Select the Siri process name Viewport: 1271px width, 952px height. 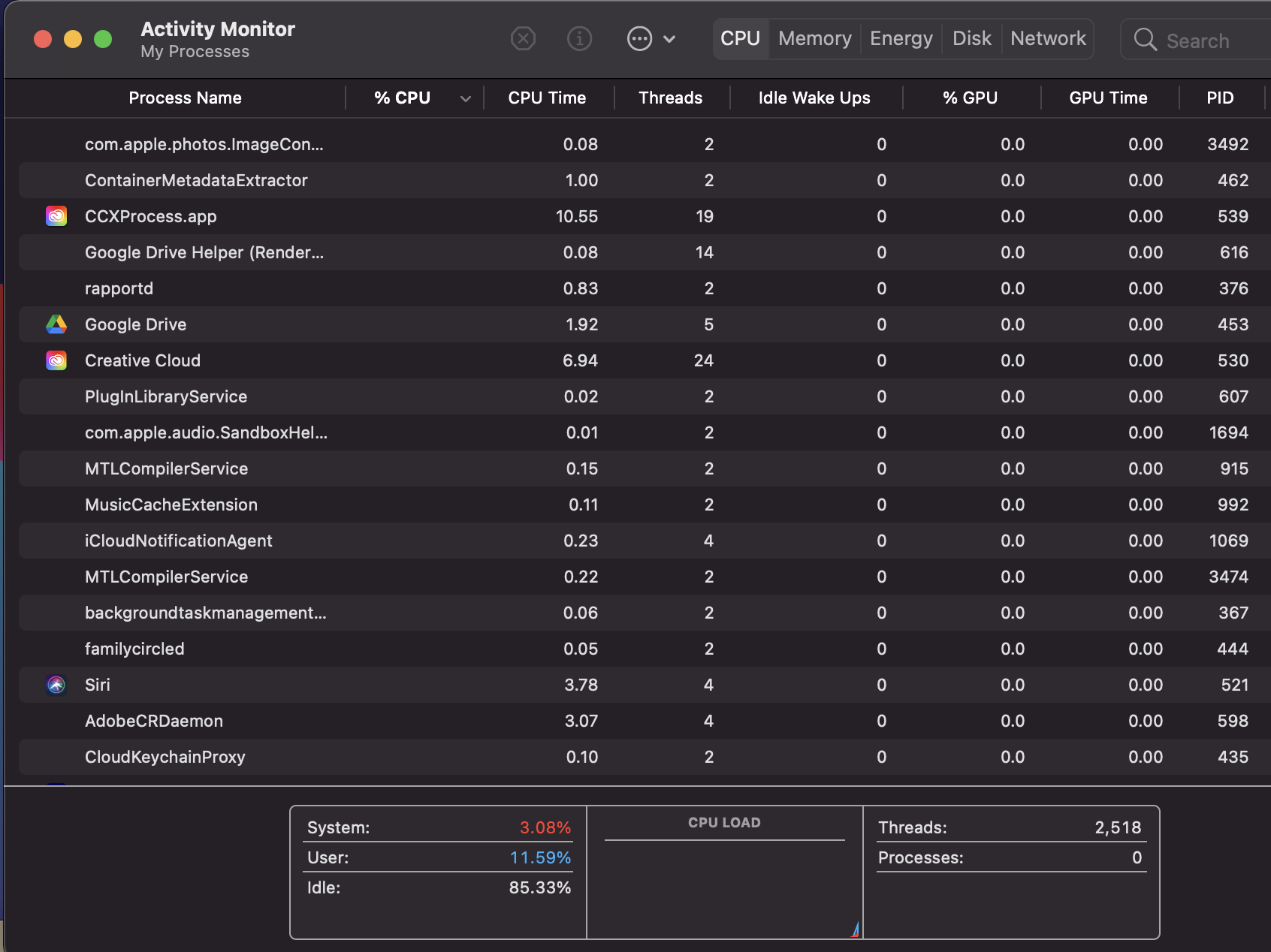point(98,685)
